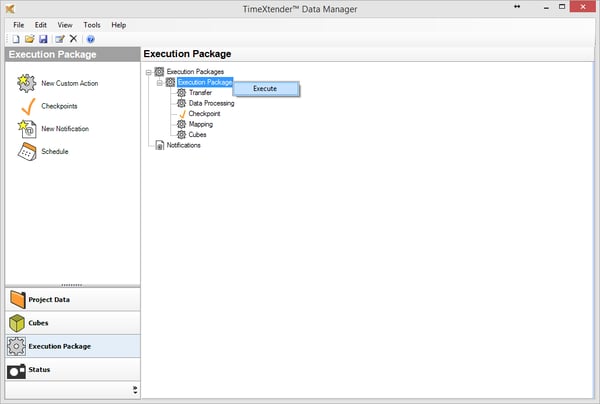600x404 pixels.
Task: Click the double-arrow title bar button
Action: [517, 7]
